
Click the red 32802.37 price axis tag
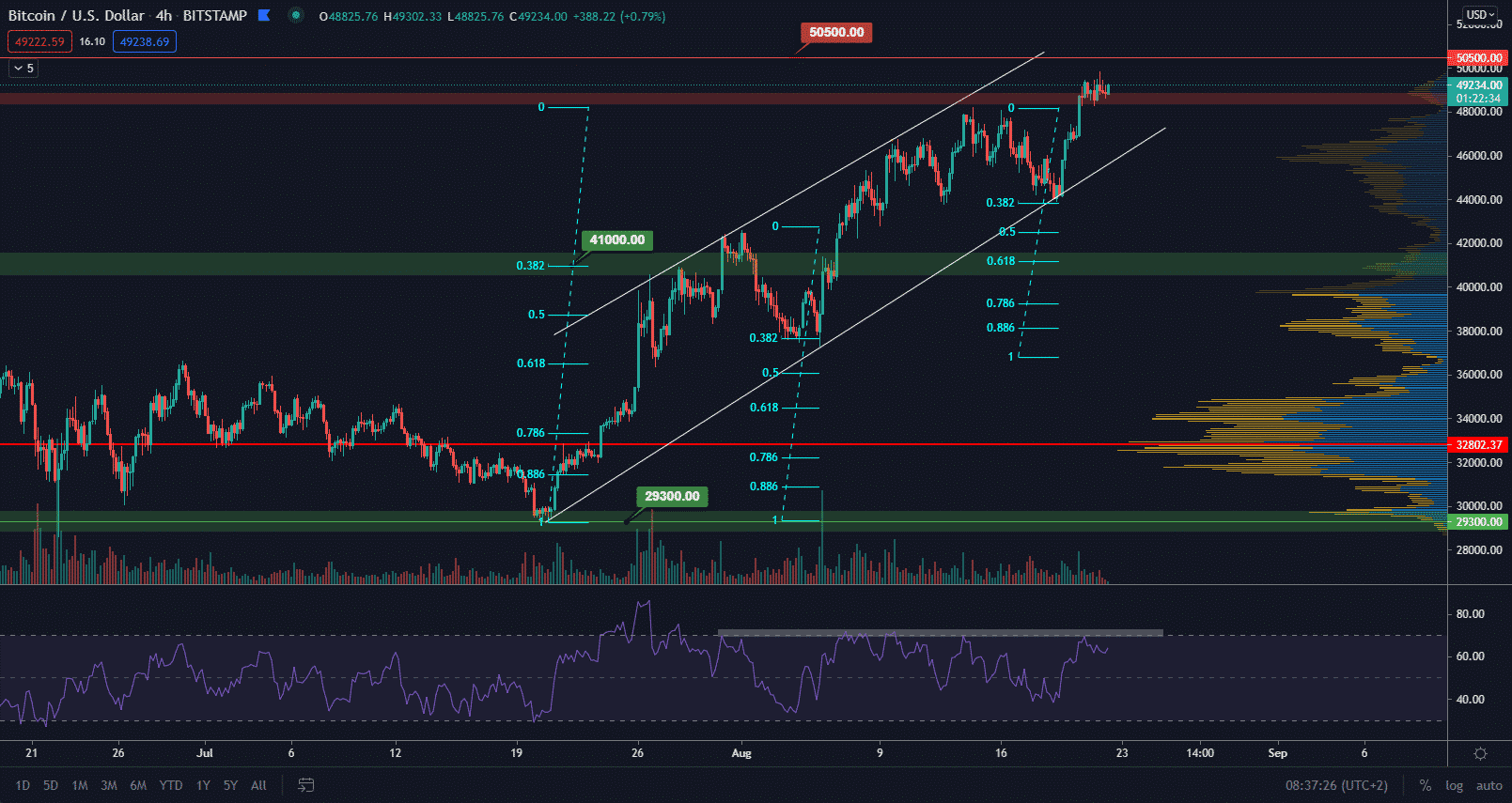(1478, 445)
